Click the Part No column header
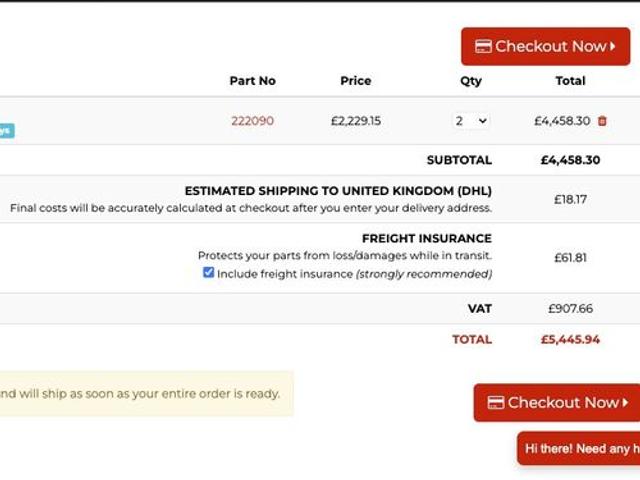 pyautogui.click(x=252, y=81)
